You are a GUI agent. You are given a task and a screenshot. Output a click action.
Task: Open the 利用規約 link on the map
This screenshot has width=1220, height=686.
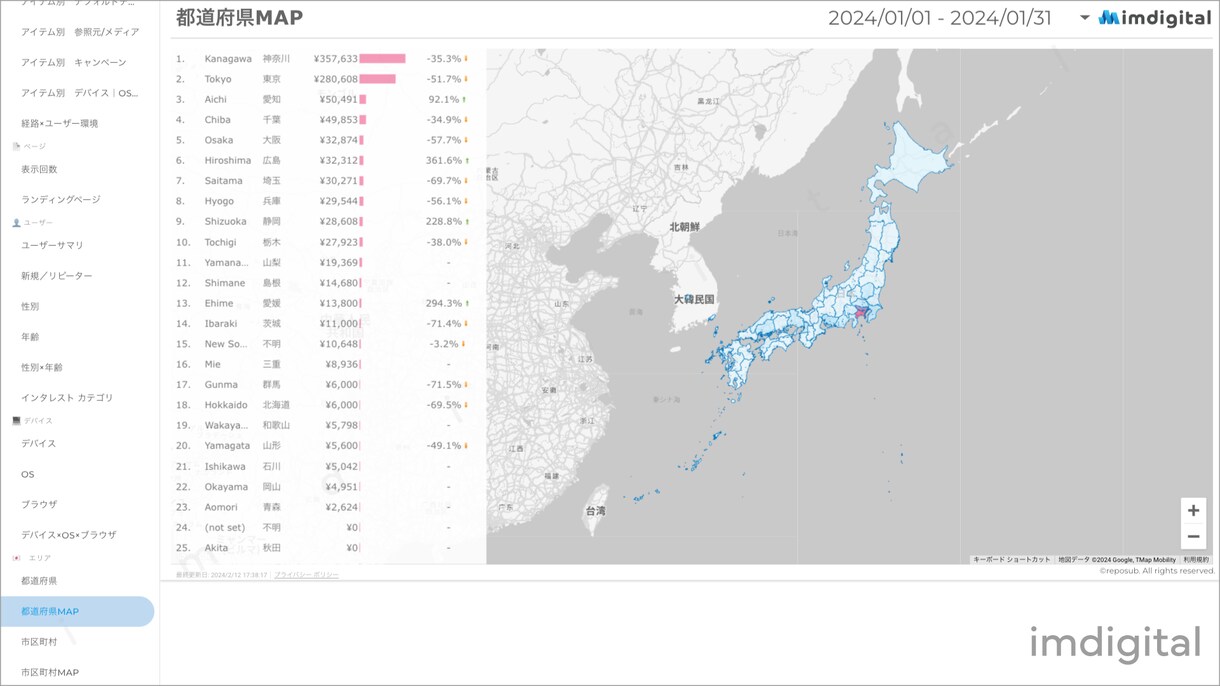point(1196,560)
